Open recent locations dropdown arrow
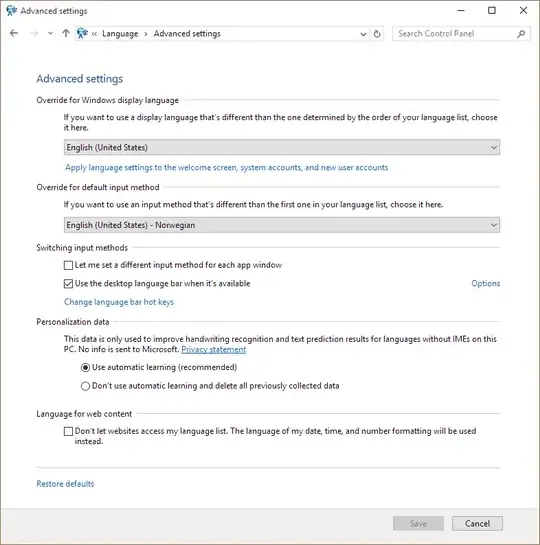 pyautogui.click(x=50, y=33)
